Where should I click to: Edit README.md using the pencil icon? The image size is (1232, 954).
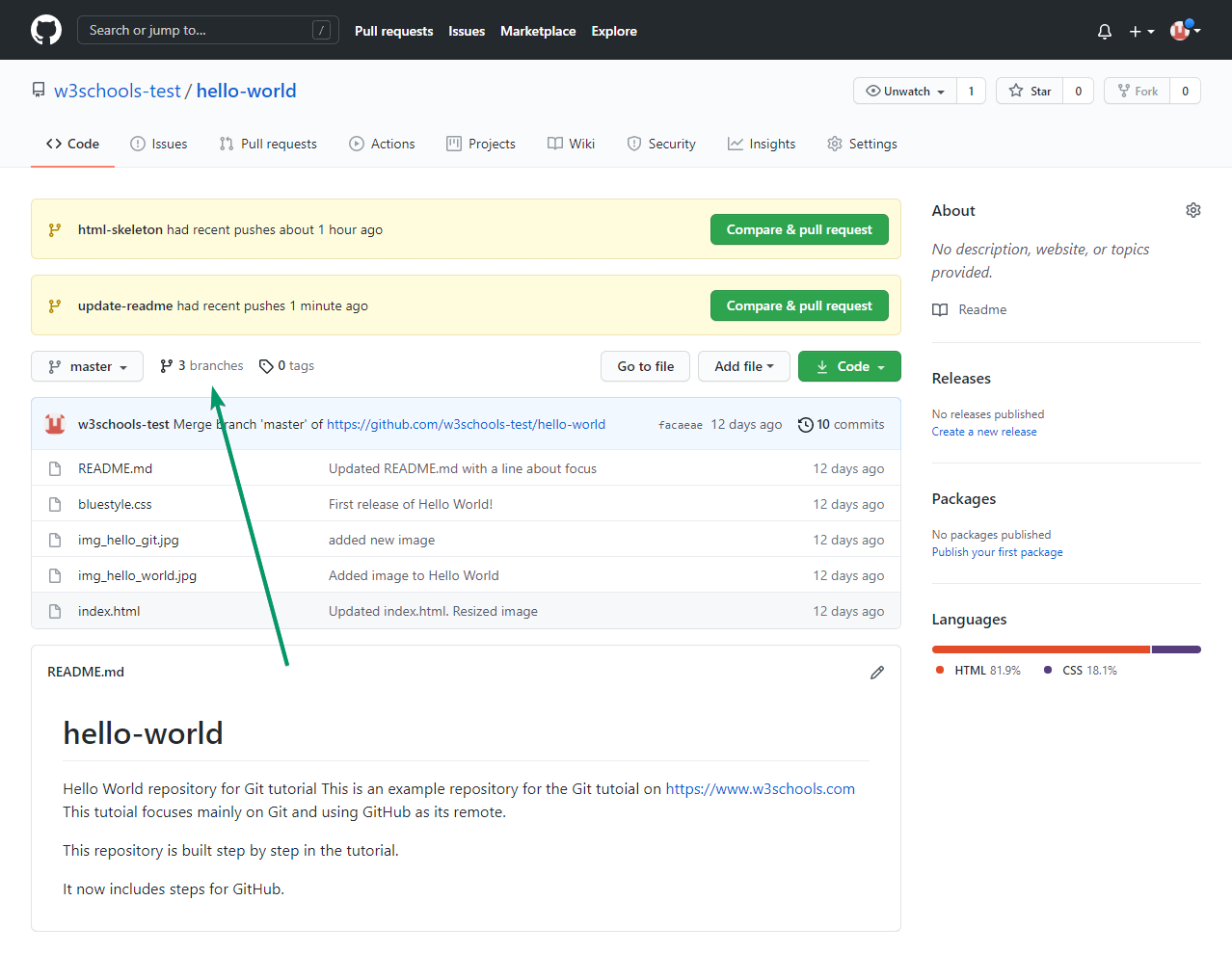[x=876, y=672]
